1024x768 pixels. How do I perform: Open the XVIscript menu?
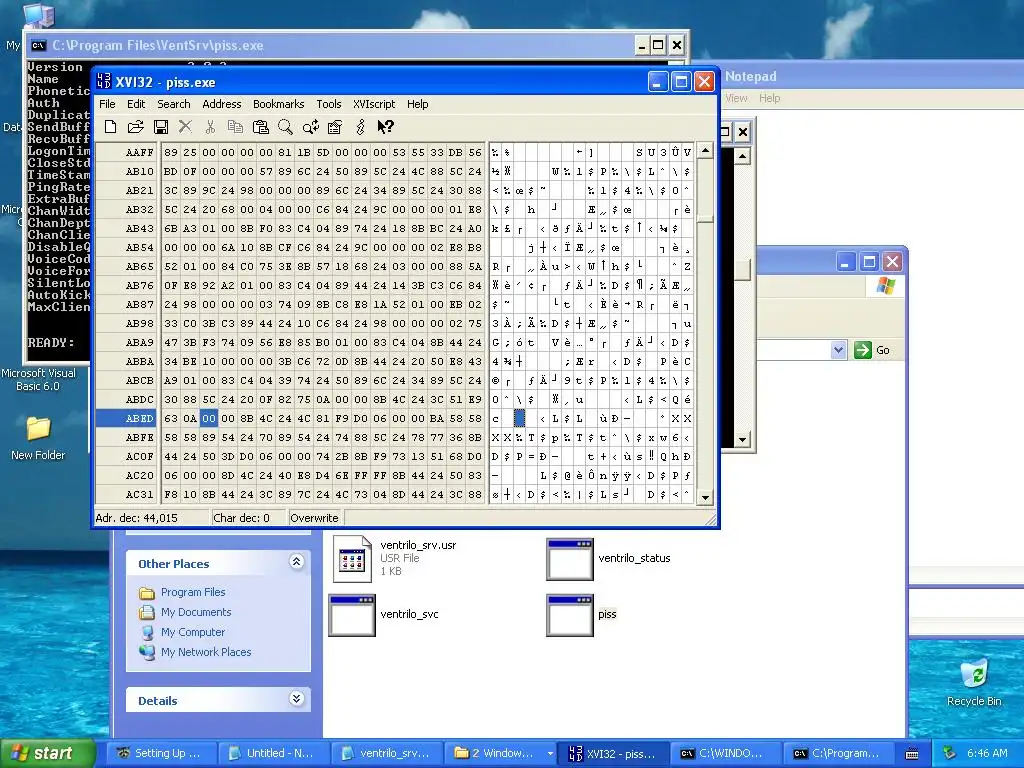click(374, 104)
